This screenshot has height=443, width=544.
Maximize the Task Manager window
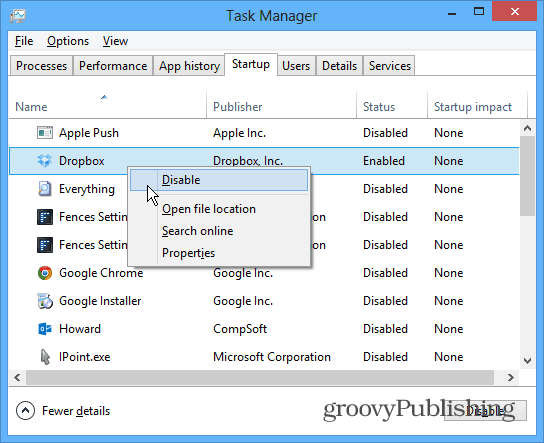pyautogui.click(x=479, y=12)
